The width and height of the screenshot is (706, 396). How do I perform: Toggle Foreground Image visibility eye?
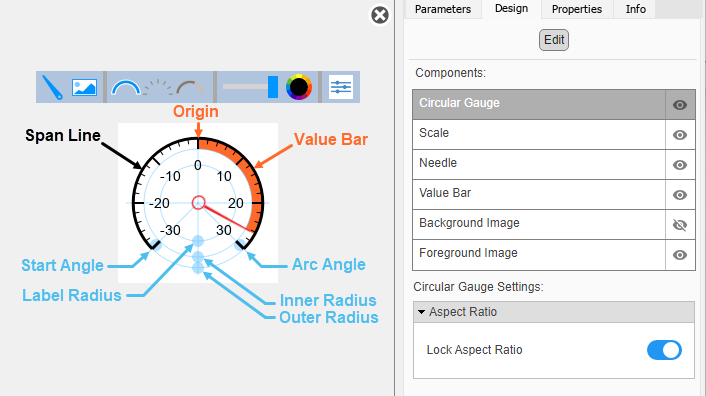pyautogui.click(x=680, y=255)
